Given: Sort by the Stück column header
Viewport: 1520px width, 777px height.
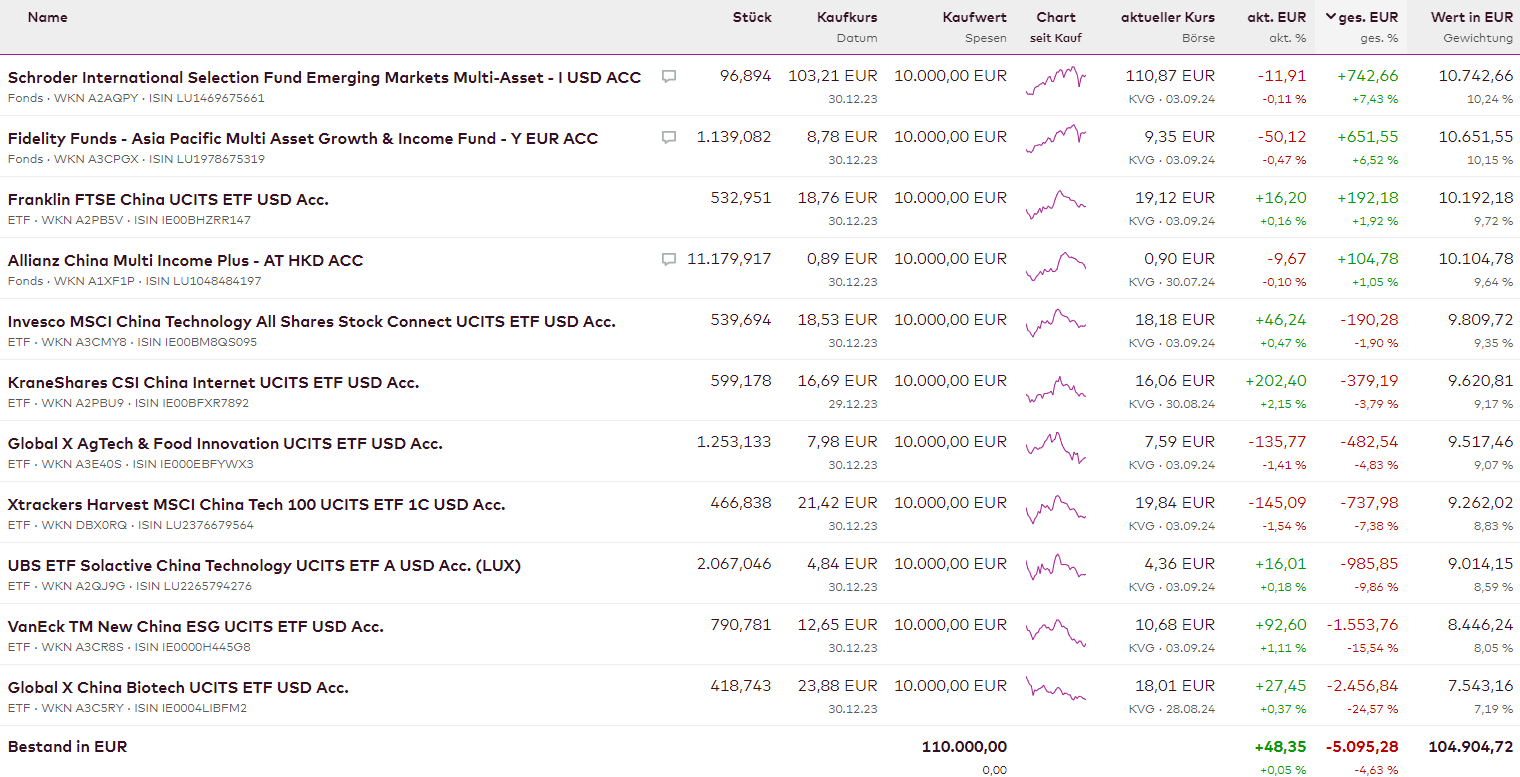Looking at the screenshot, I should (752, 17).
